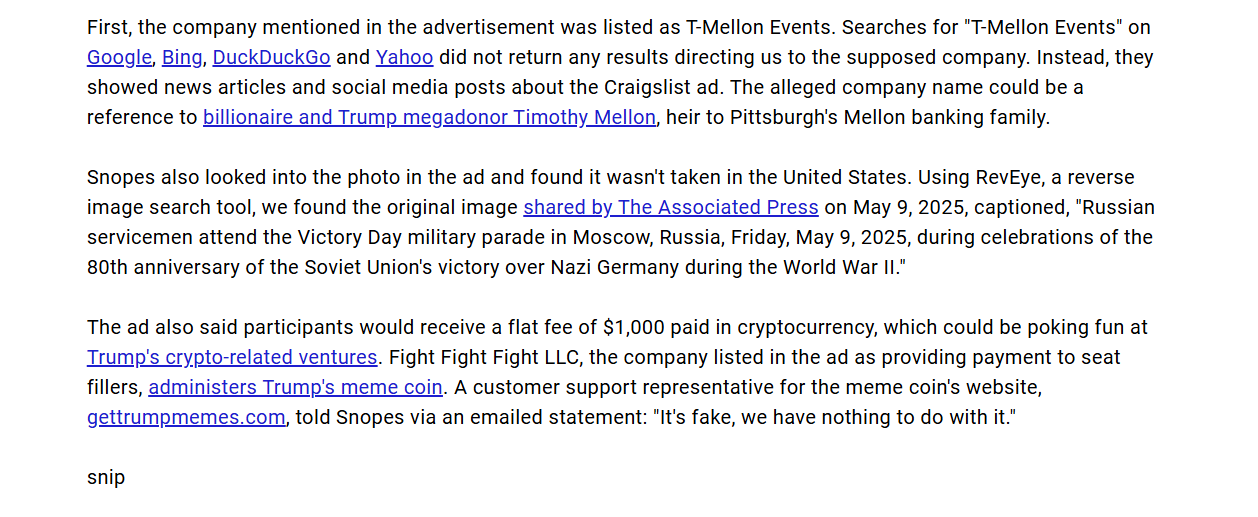This screenshot has height=517, width=1258.
Task: Visit the gettrumpmemes.com link
Action: tap(186, 418)
